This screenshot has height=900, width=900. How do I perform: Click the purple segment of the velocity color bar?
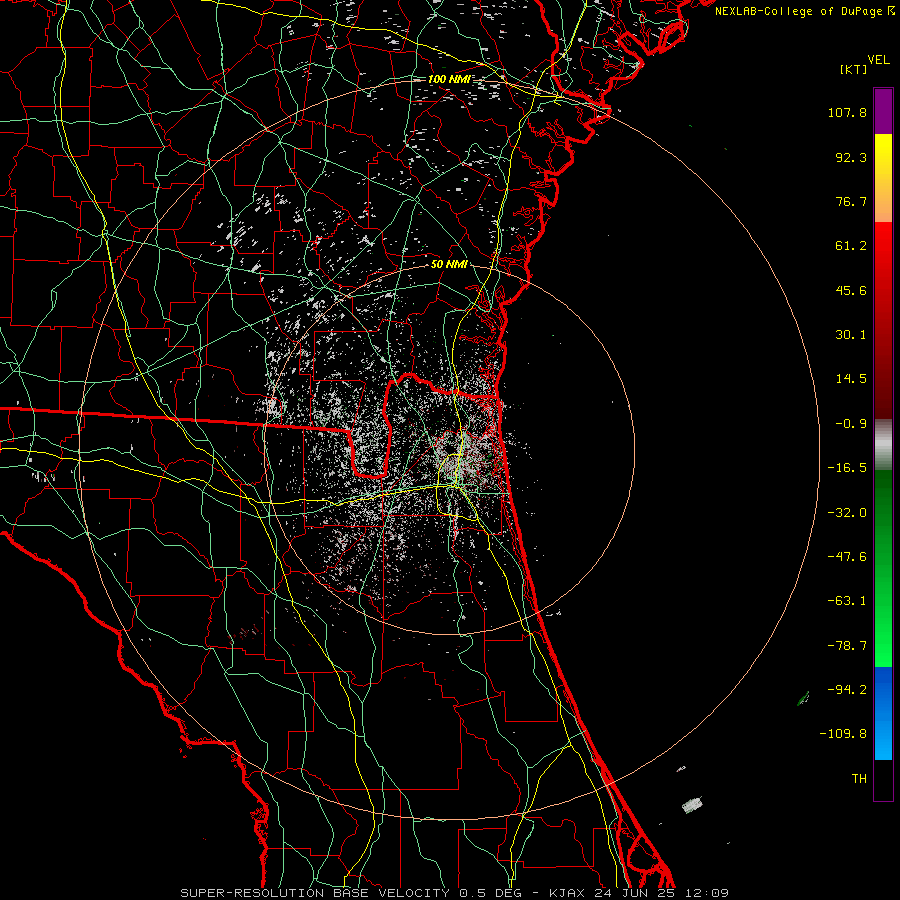[x=883, y=112]
